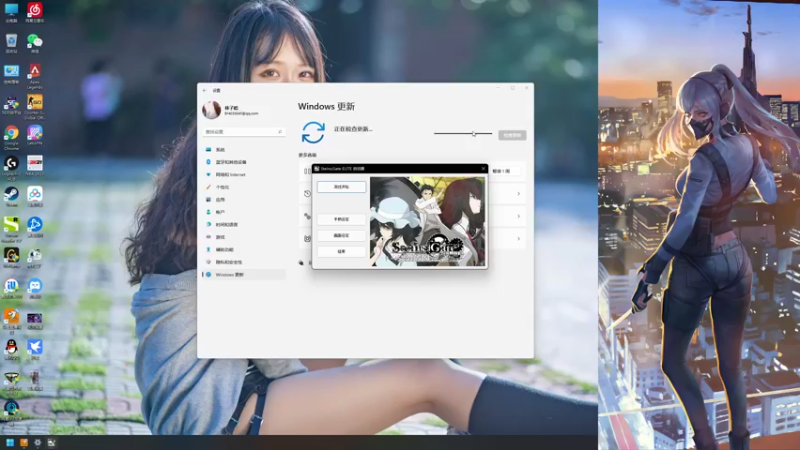Launch the QQ penguin shortcut
800x450 pixels.
11,349
